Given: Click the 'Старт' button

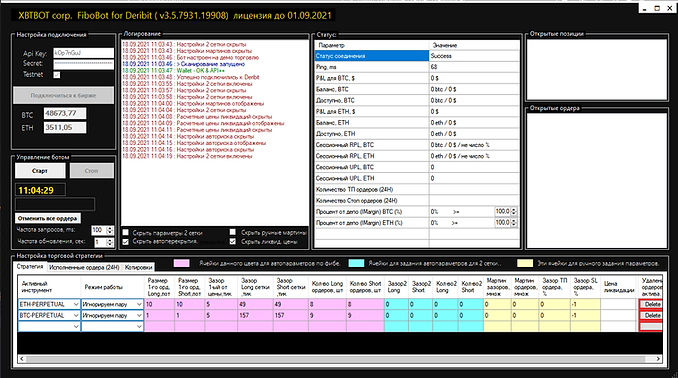Looking at the screenshot, I should 40,171.
